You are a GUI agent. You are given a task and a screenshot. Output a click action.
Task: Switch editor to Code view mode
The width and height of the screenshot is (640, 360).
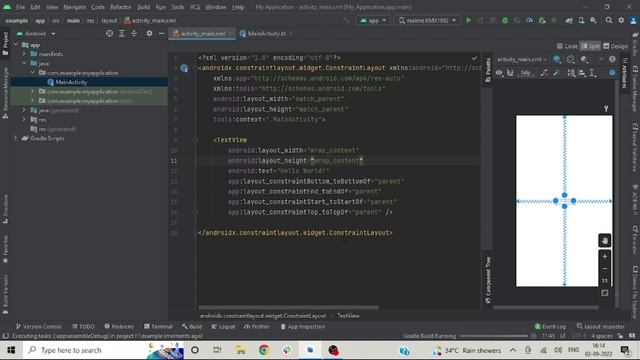567,47
